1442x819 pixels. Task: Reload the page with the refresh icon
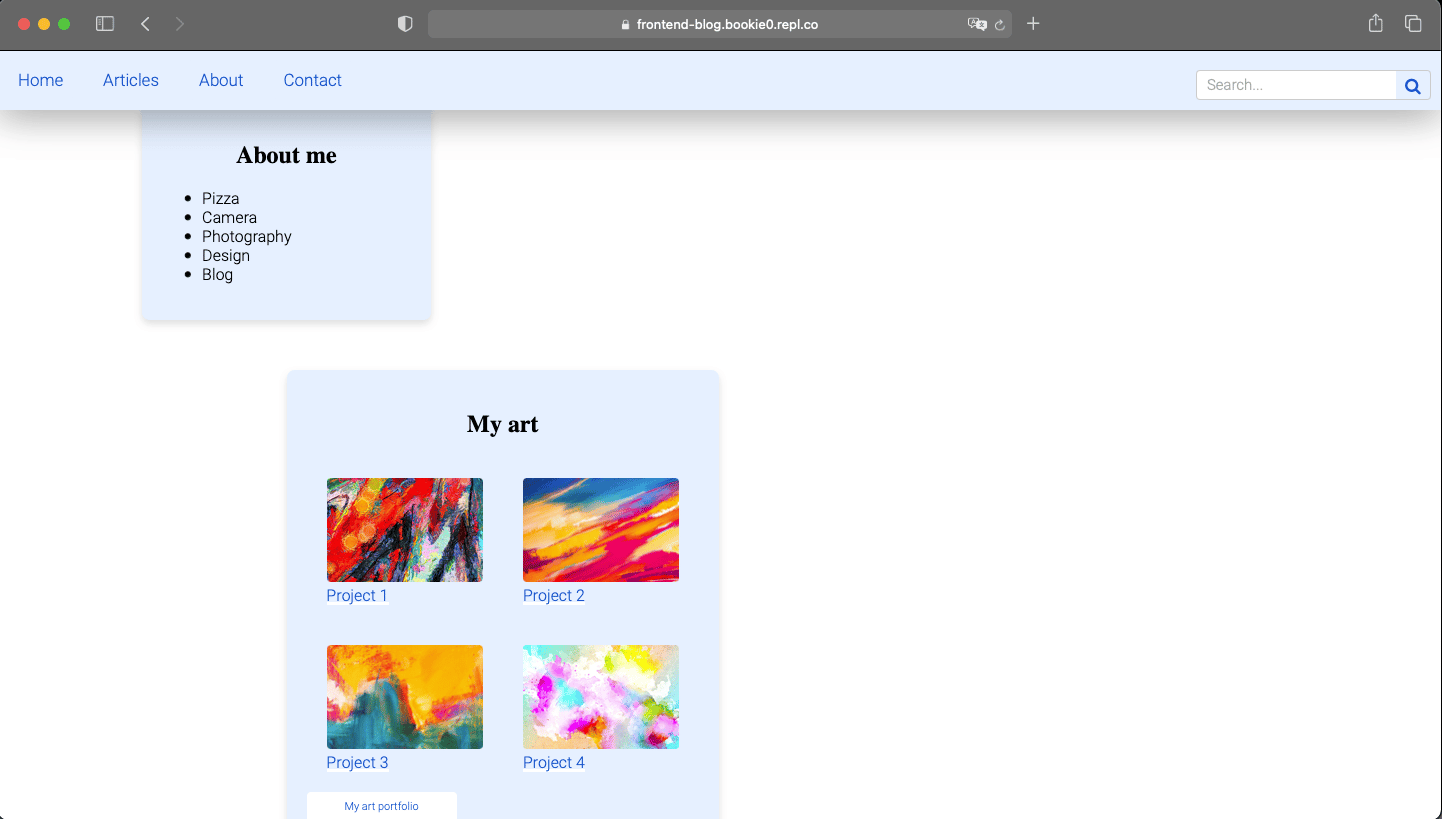(999, 25)
